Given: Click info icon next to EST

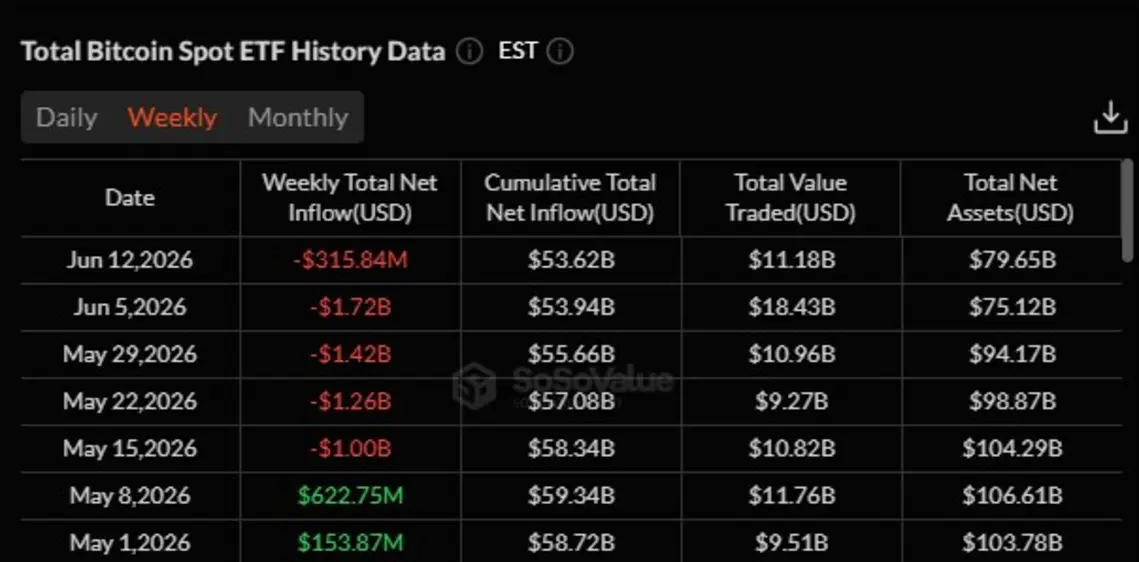Looking at the screenshot, I should pos(560,52).
